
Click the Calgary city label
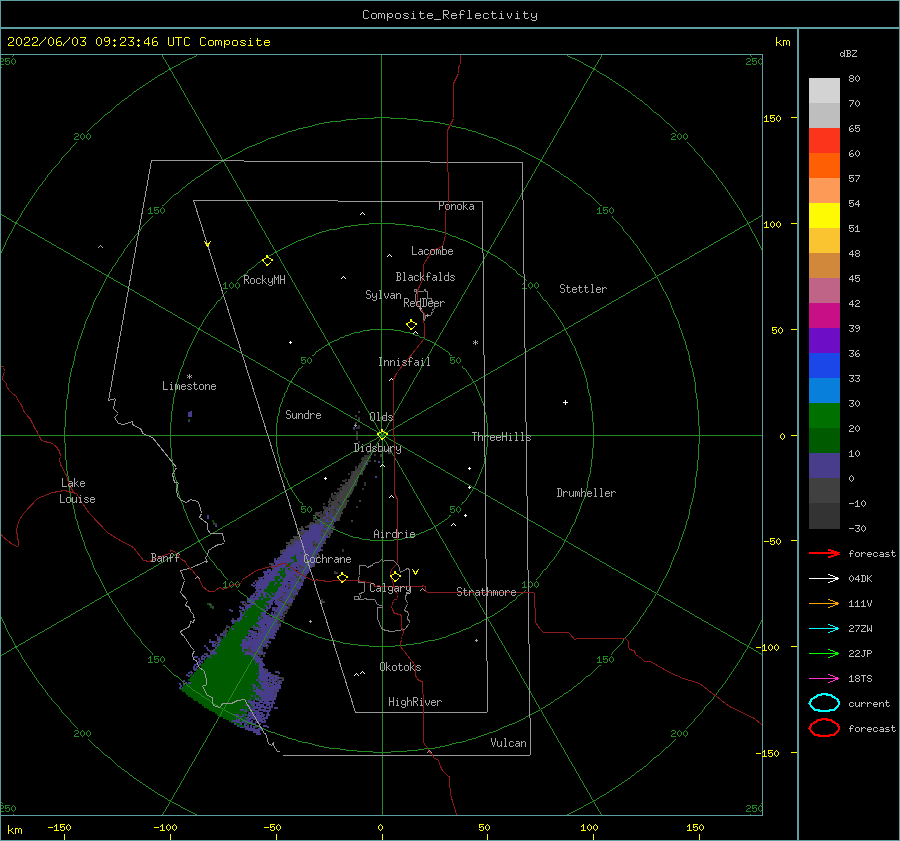390,588
